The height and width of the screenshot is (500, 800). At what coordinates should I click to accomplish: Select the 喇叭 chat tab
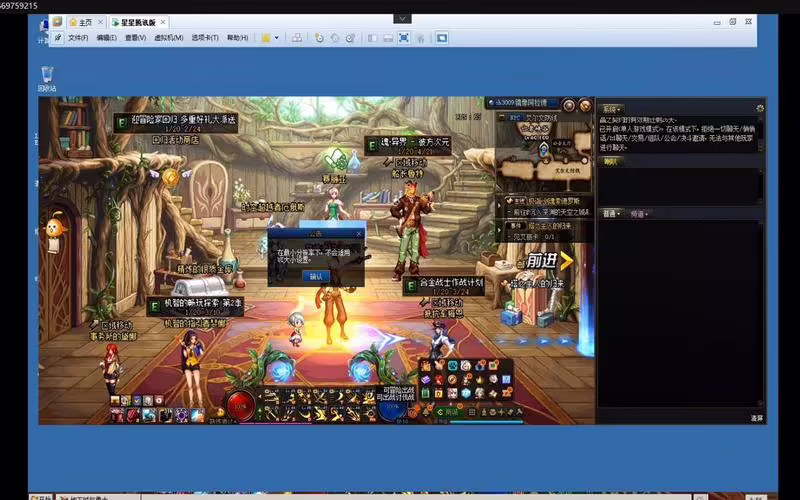(611, 161)
